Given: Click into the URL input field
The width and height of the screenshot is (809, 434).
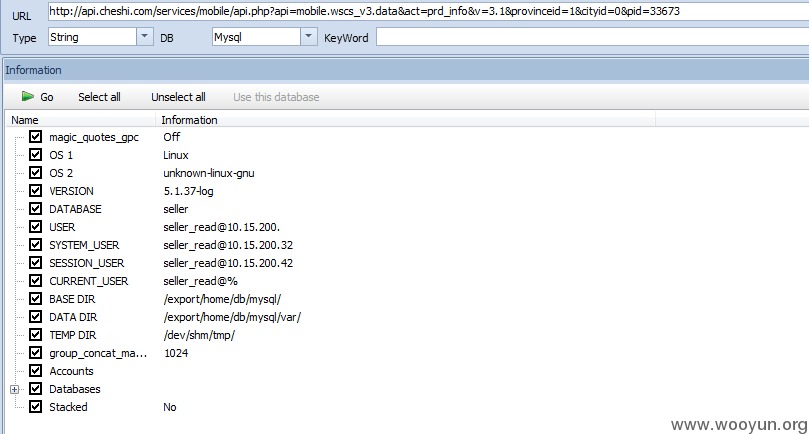Looking at the screenshot, I should (x=428, y=11).
